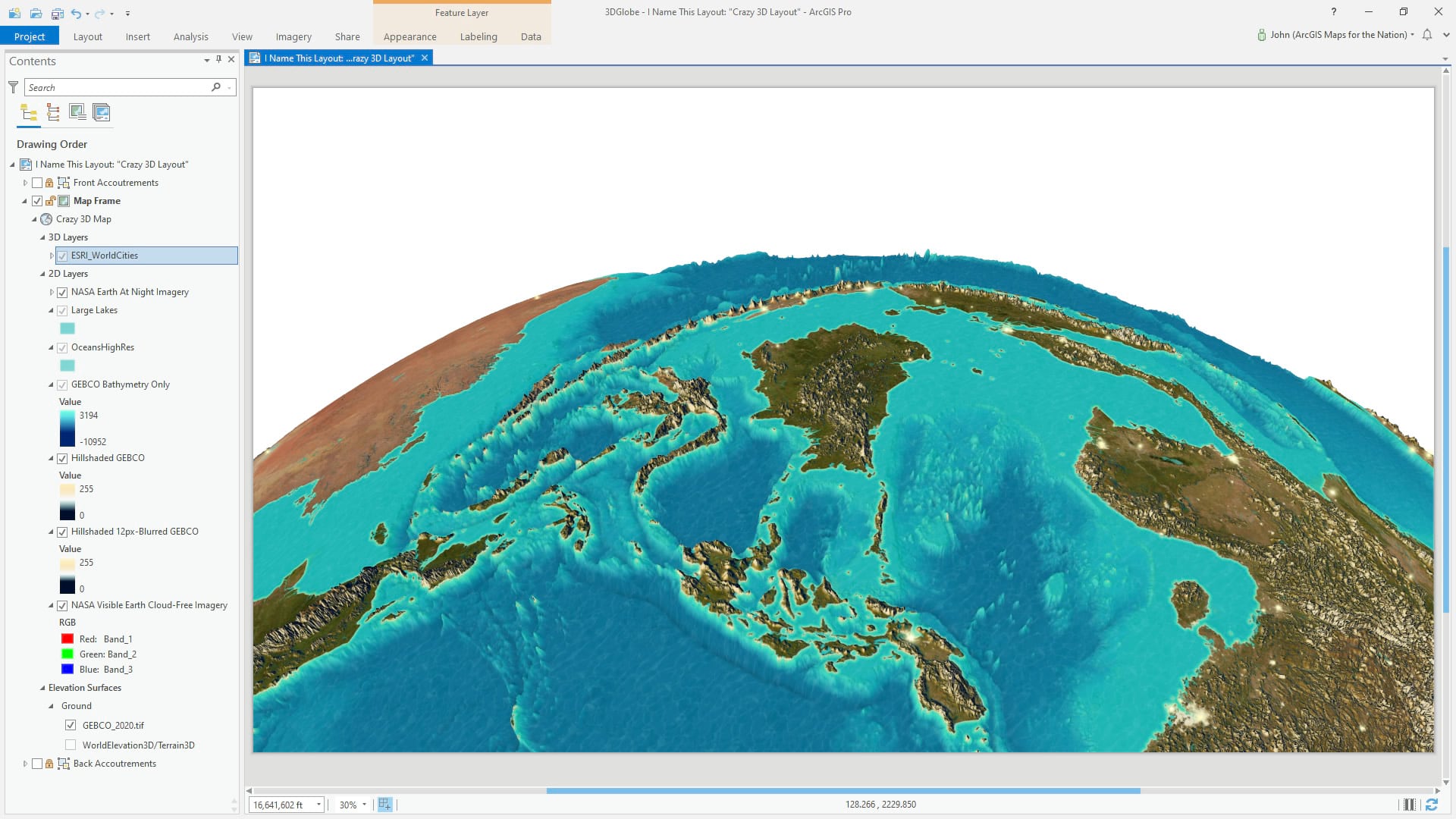1456x819 pixels.
Task: Close the Contents pane
Action: [x=231, y=59]
